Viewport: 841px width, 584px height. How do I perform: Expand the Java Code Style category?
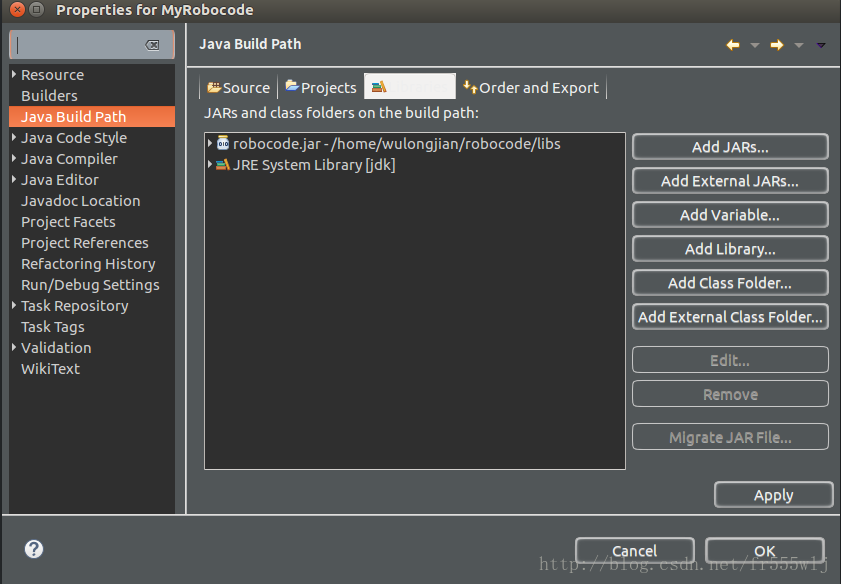pos(14,137)
